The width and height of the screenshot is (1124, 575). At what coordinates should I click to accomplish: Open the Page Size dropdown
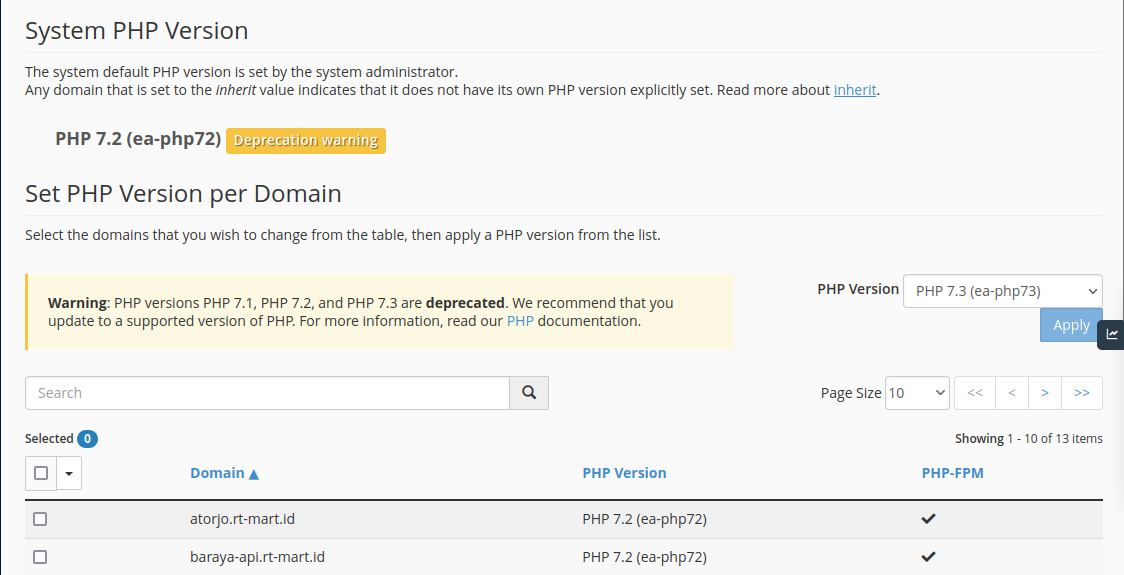click(917, 393)
